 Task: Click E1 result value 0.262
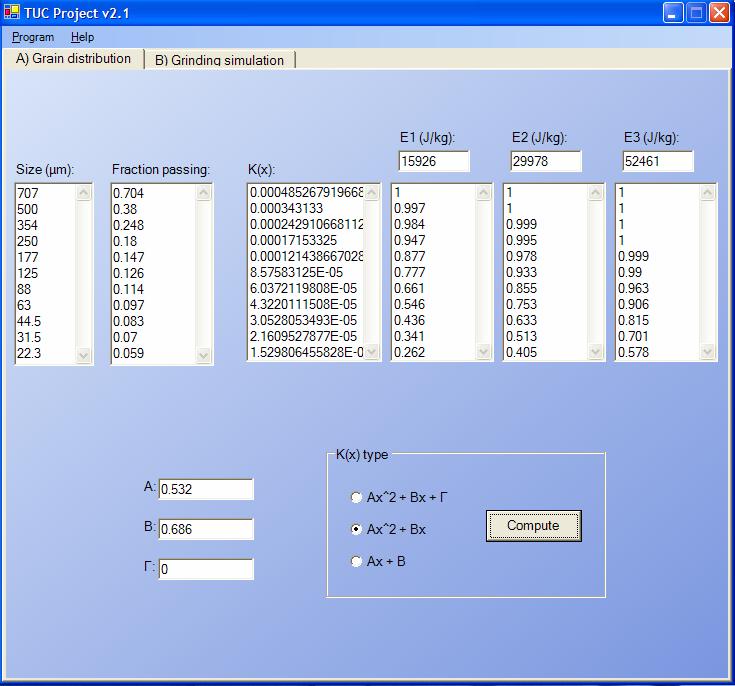pos(410,352)
